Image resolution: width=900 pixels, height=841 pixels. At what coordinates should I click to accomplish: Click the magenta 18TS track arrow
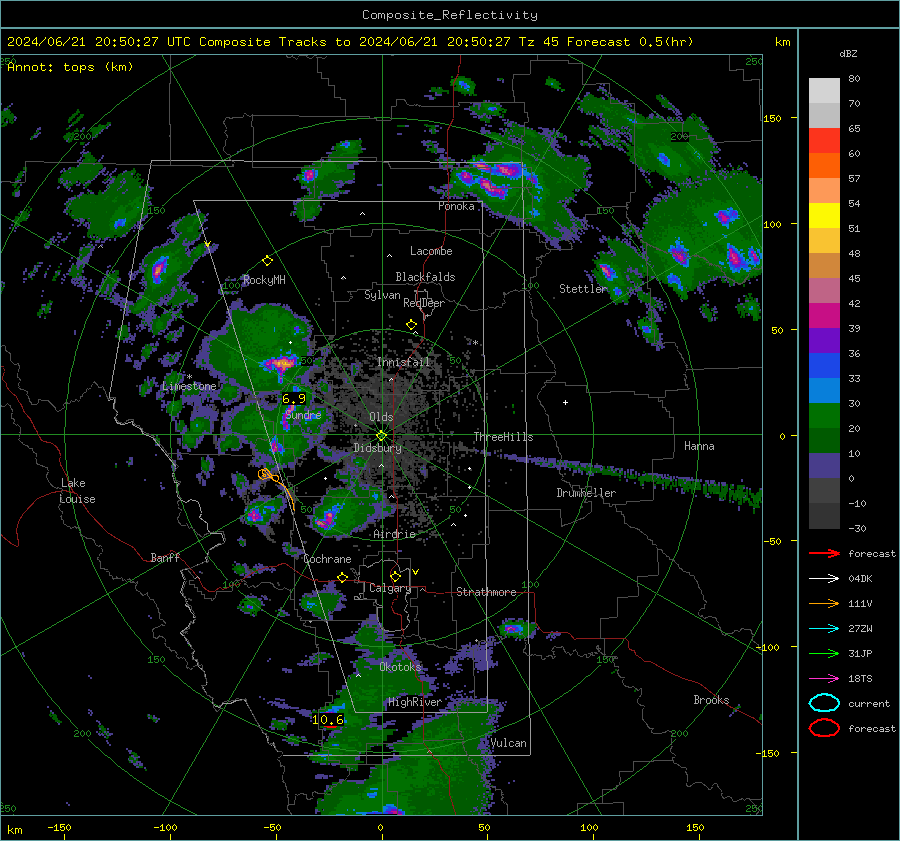point(824,679)
